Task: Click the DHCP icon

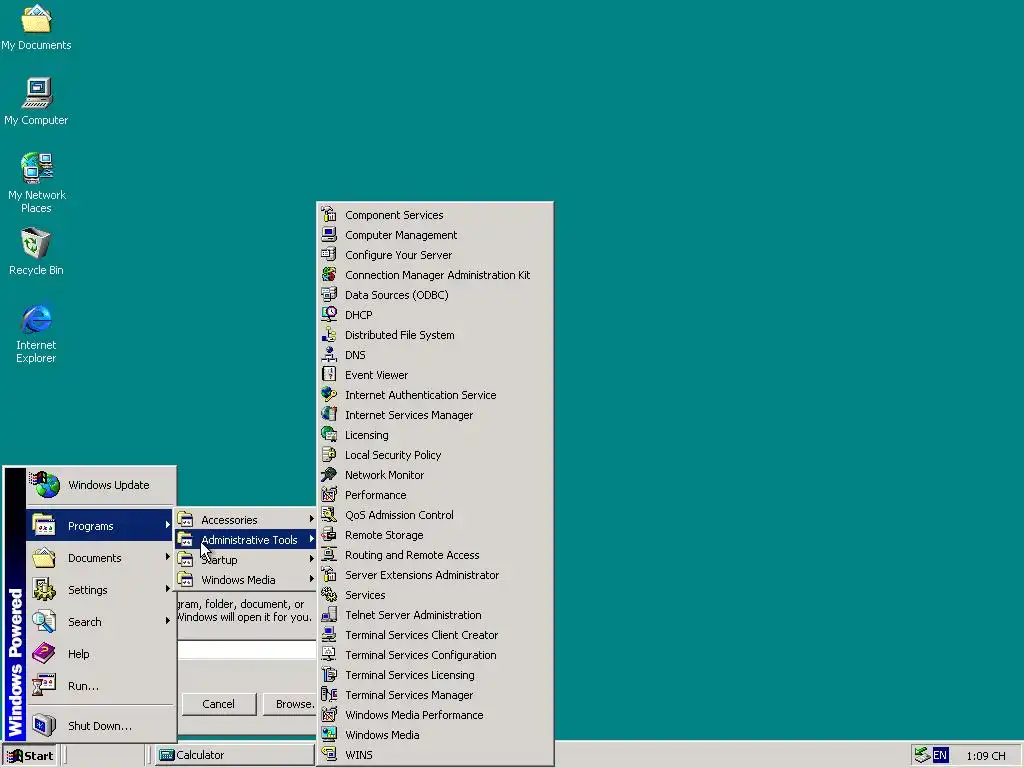Action: [x=329, y=315]
